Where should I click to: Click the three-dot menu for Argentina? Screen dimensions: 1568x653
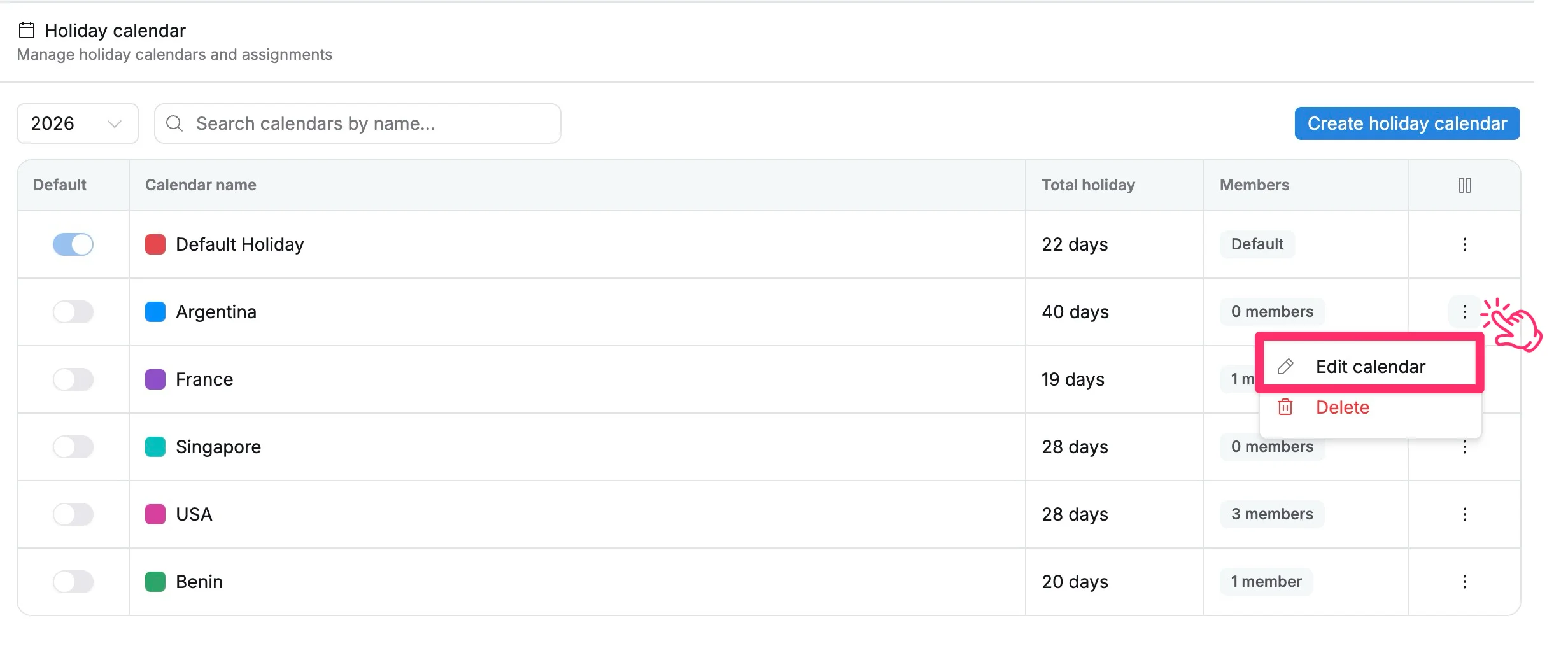[x=1464, y=312]
